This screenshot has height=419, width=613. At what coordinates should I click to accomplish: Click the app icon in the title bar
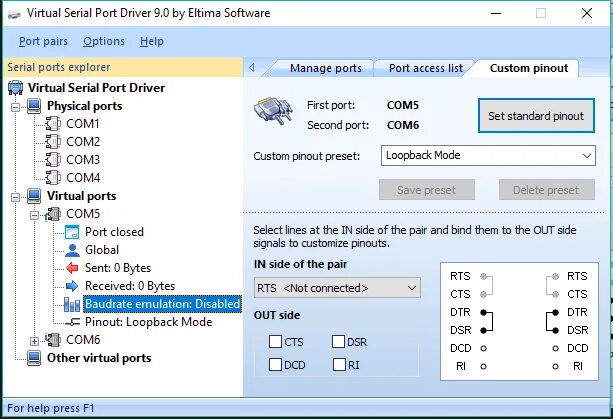pos(14,14)
